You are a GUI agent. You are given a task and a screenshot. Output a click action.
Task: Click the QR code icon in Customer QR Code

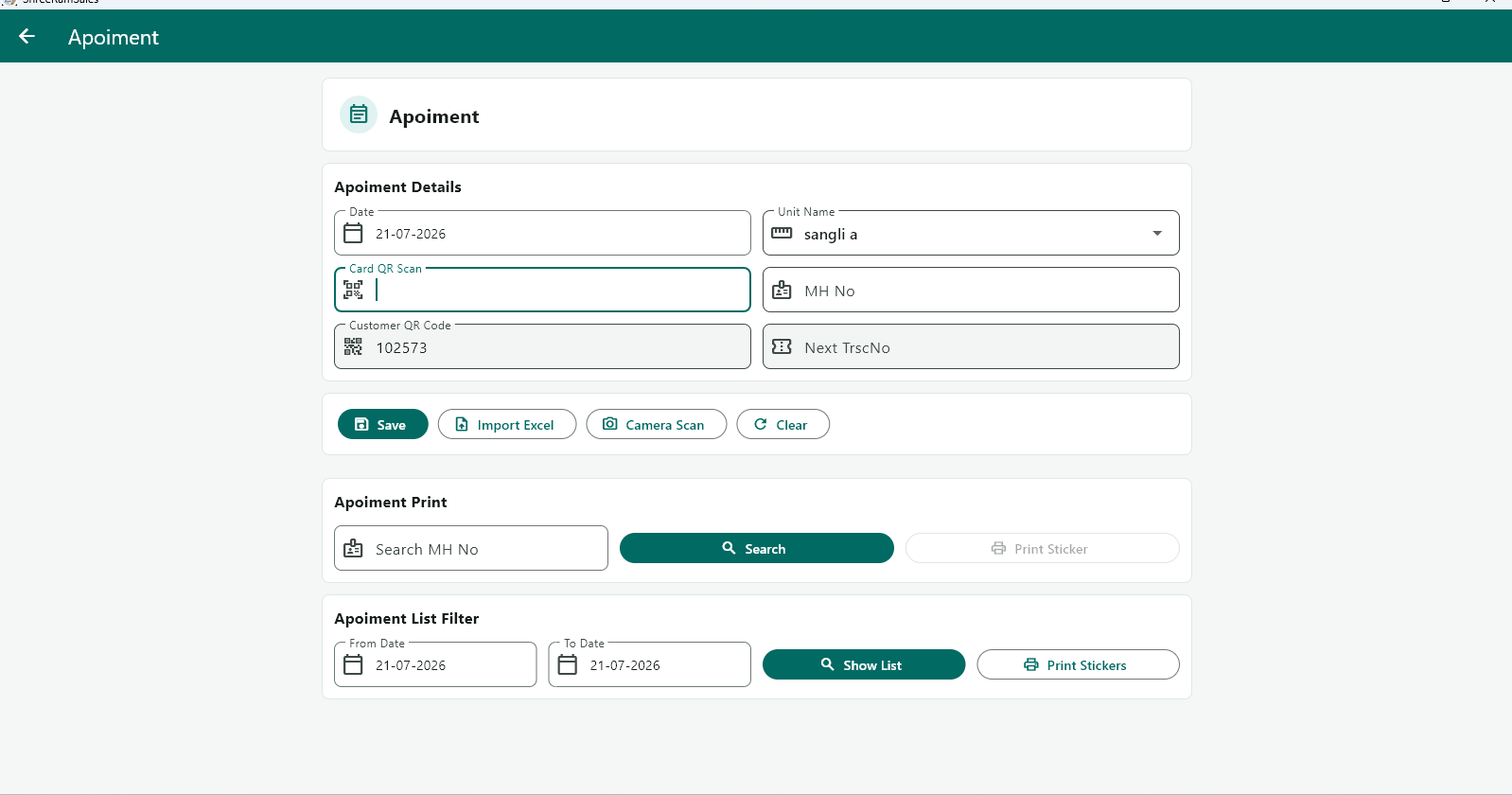click(353, 346)
